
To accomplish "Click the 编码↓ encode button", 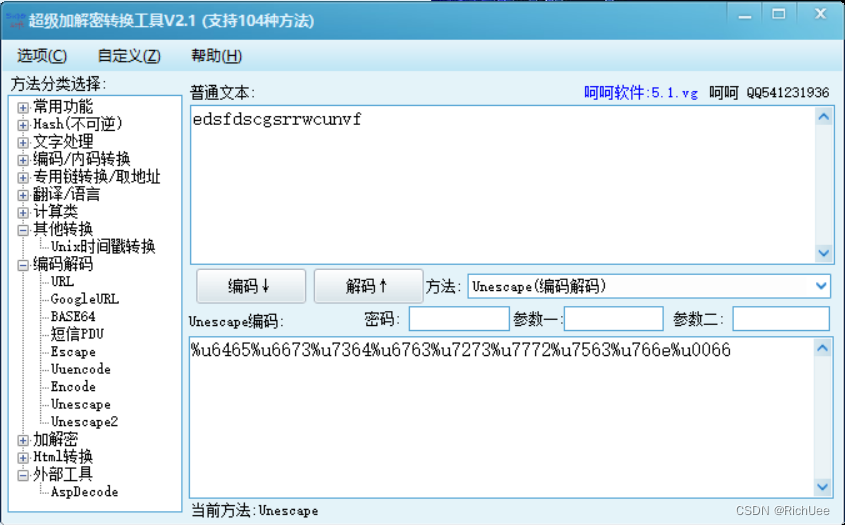I will click(251, 286).
